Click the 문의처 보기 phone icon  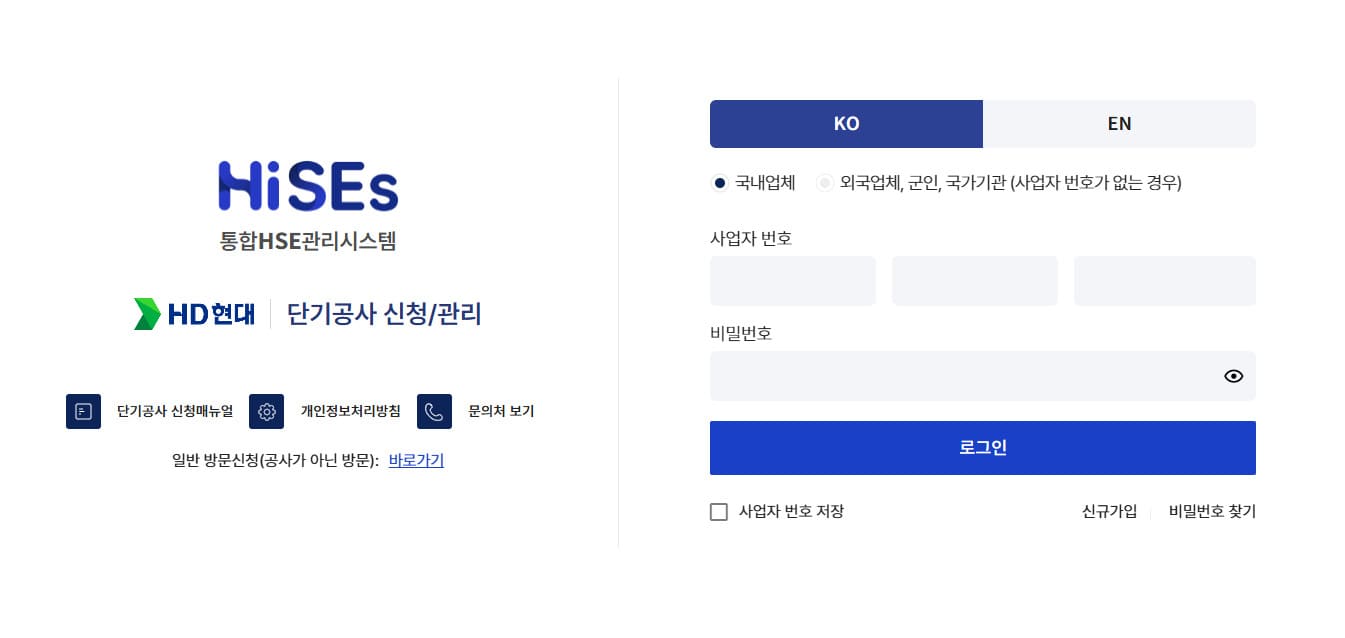tap(434, 411)
